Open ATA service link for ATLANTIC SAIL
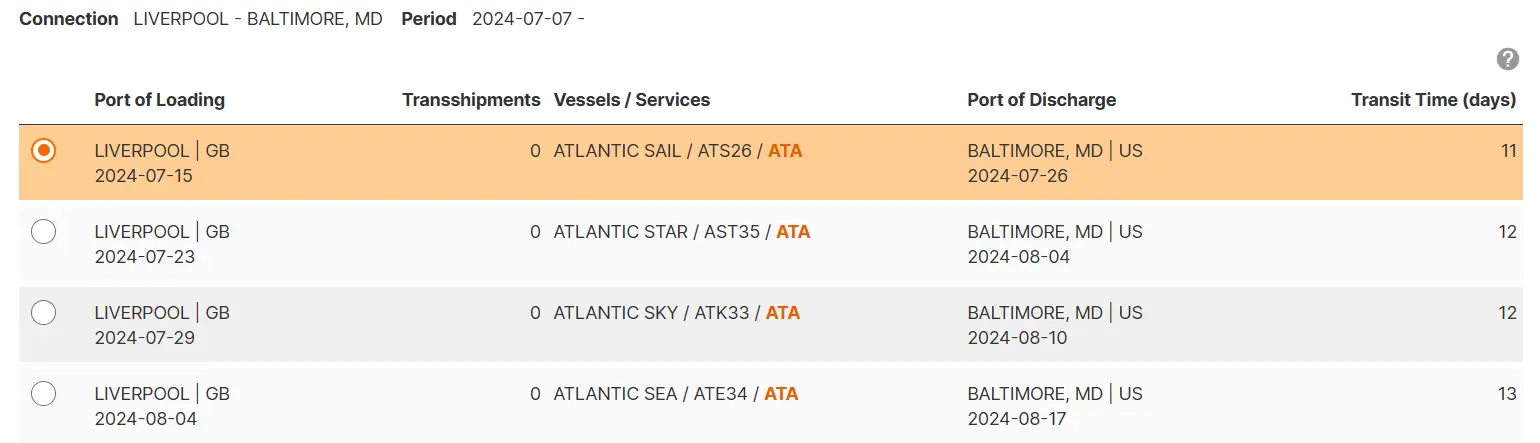 click(x=785, y=151)
